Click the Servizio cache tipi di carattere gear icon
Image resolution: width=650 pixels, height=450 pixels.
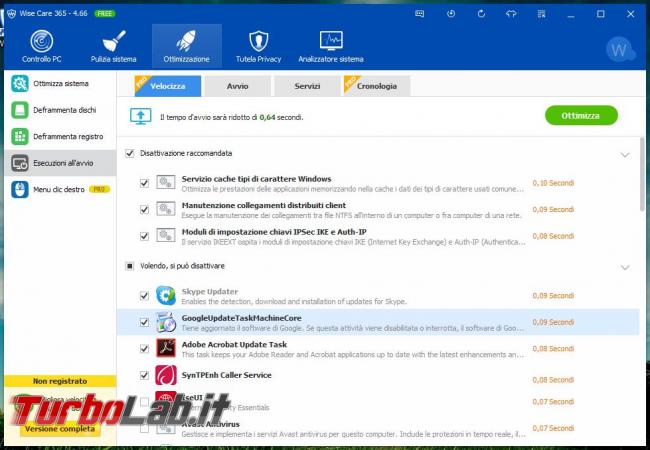[x=165, y=182]
